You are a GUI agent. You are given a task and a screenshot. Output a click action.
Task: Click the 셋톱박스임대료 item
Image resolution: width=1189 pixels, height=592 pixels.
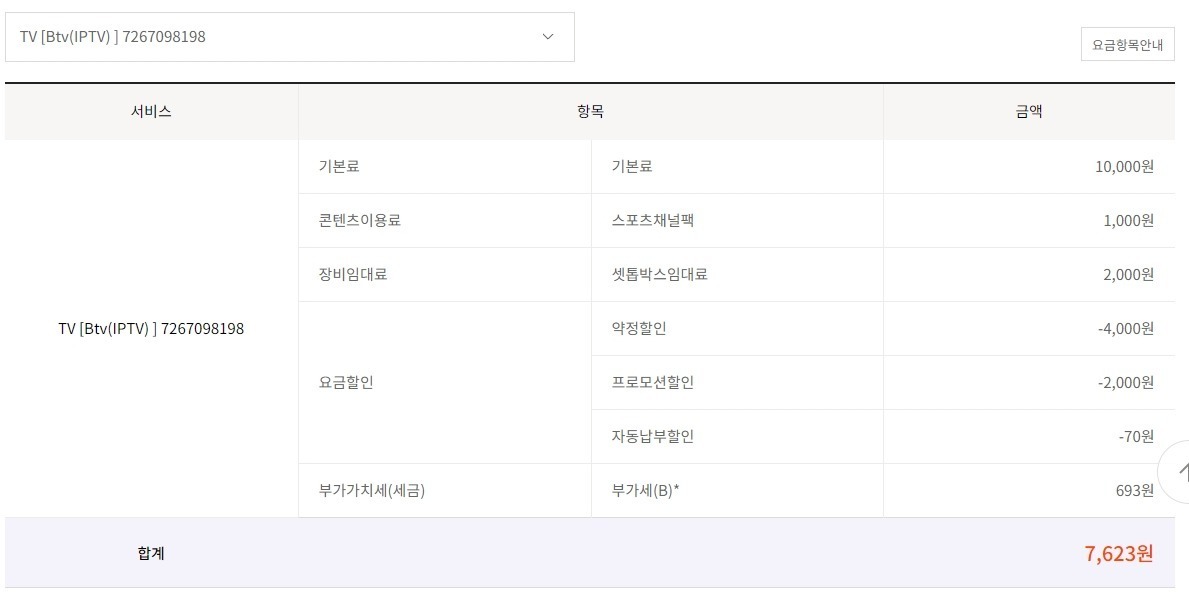tap(659, 274)
